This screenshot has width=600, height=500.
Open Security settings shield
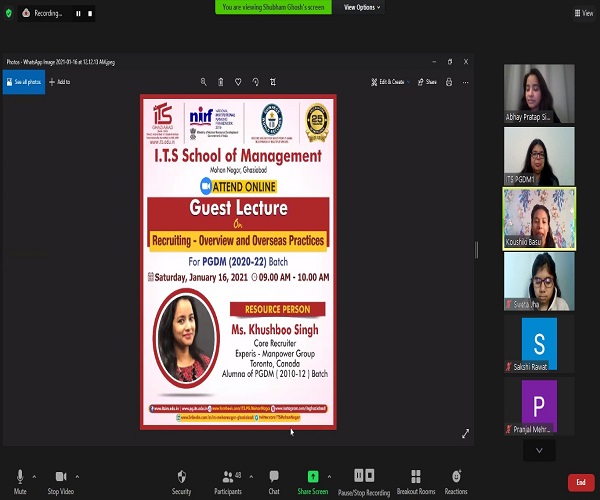coord(181,481)
